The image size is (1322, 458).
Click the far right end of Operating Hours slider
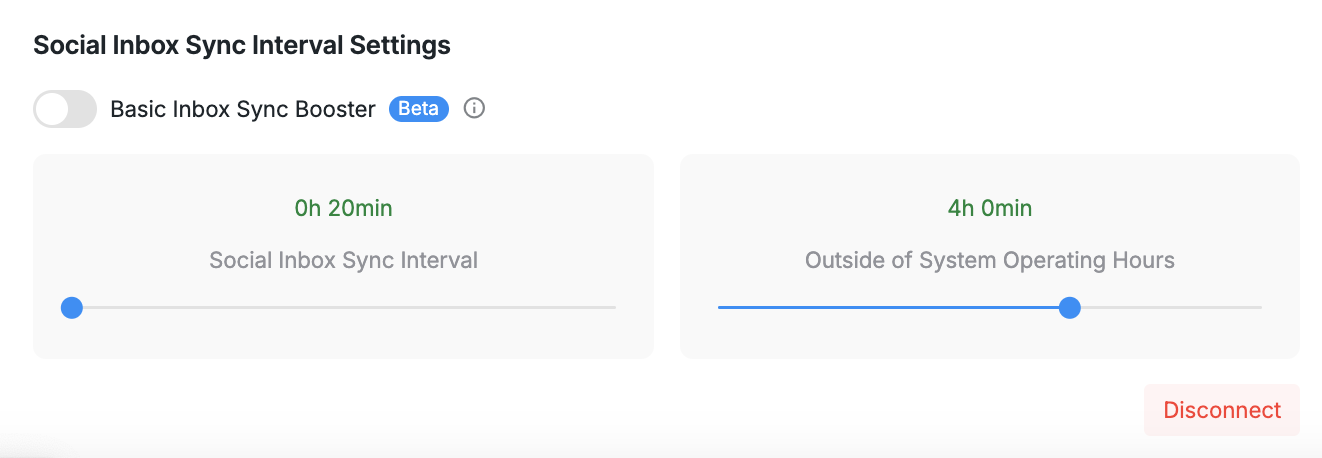point(1259,308)
